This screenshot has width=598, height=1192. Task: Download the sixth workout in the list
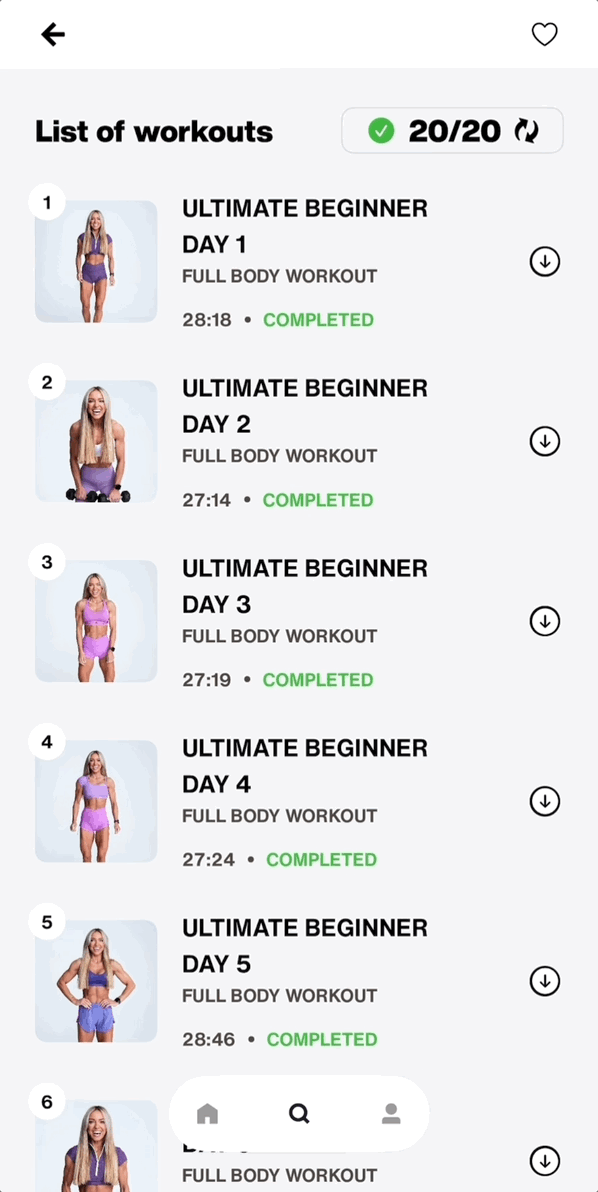click(544, 1161)
